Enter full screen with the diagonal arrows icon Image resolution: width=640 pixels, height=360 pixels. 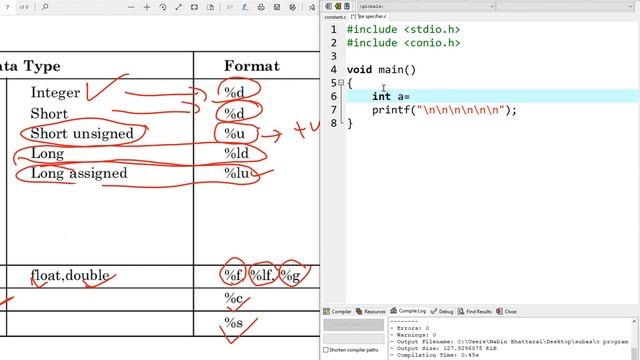point(178,7)
